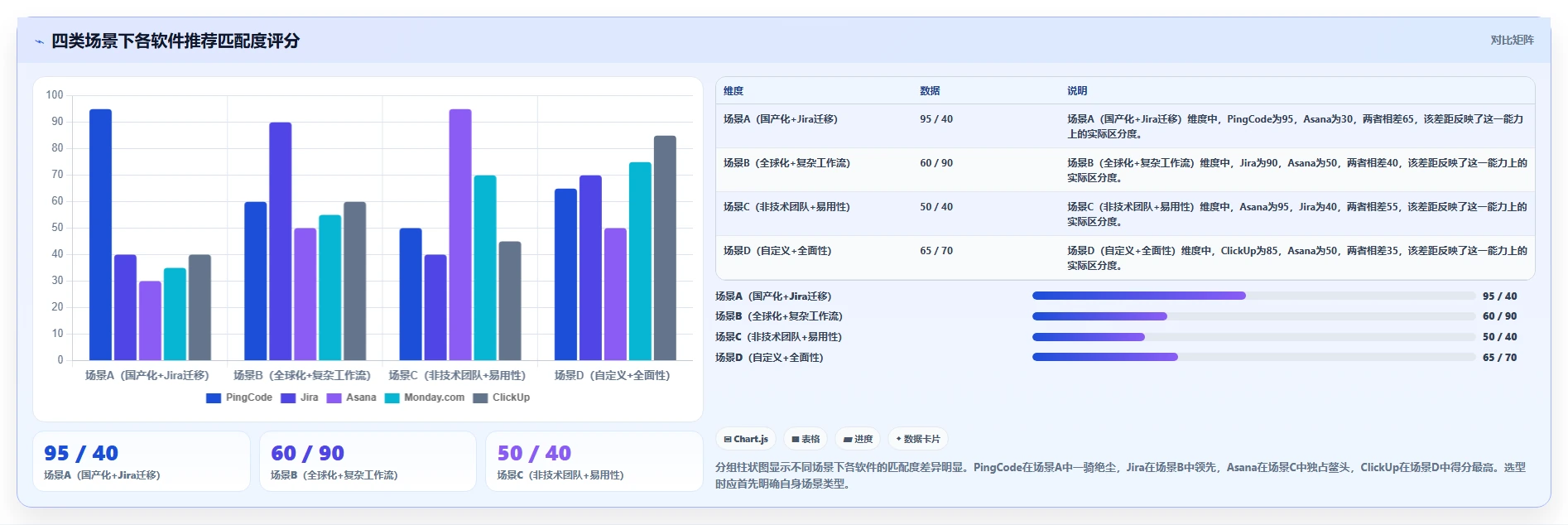Toggle the Monday.com series in the chart legend
This screenshot has width=1568, height=525.
coord(425,398)
